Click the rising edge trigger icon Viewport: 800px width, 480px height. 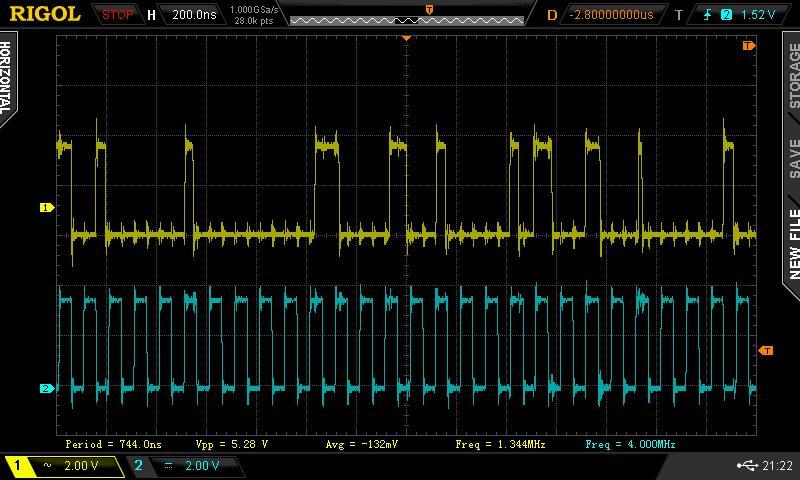tap(707, 15)
